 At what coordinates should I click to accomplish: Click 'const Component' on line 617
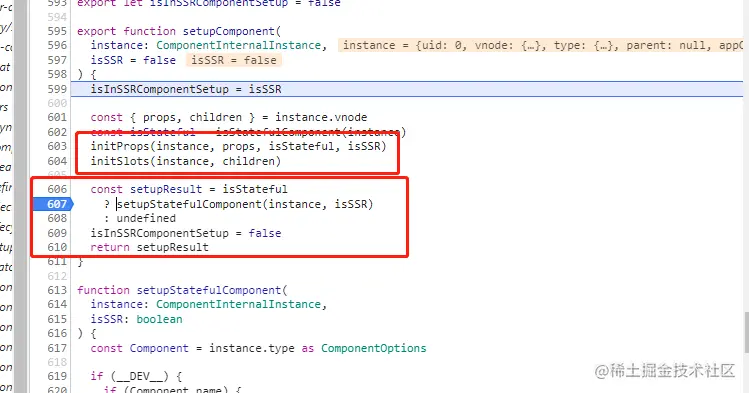click(x=139, y=348)
